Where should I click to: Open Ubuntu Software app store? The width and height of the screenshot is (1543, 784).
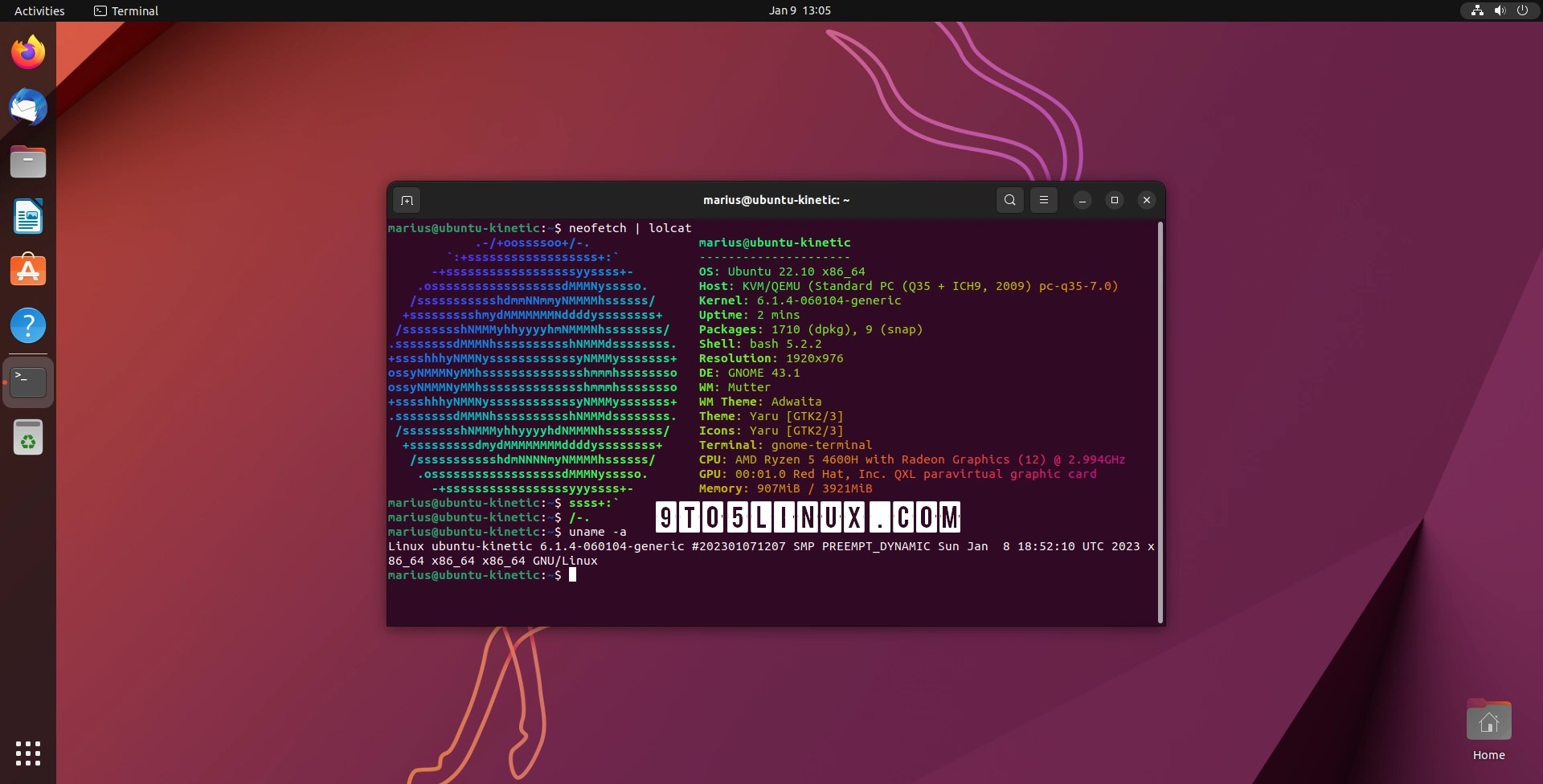coord(28,270)
